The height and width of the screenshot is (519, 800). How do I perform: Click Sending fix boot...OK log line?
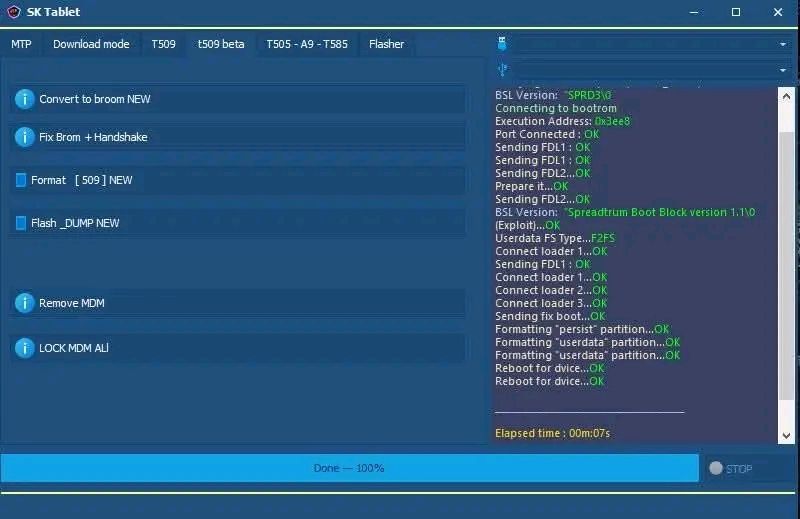[x=550, y=316]
